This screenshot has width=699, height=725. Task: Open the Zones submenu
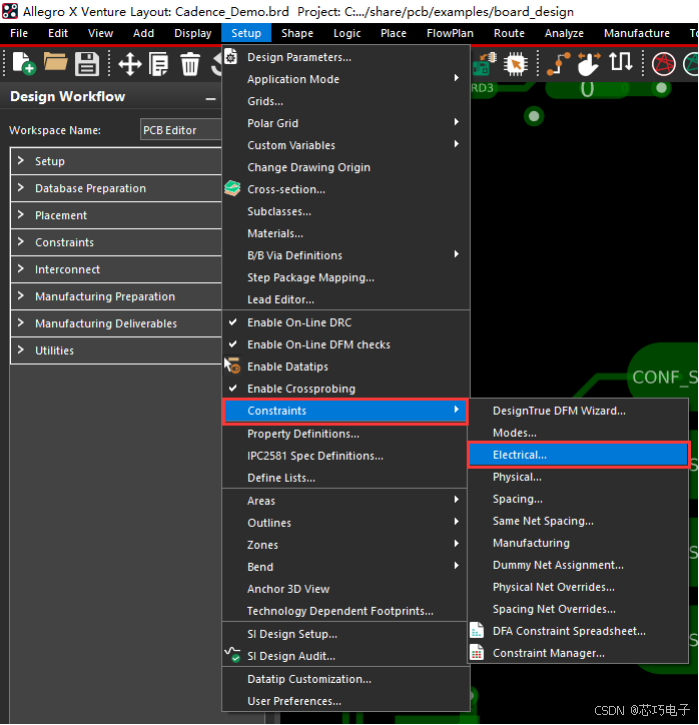tap(346, 545)
